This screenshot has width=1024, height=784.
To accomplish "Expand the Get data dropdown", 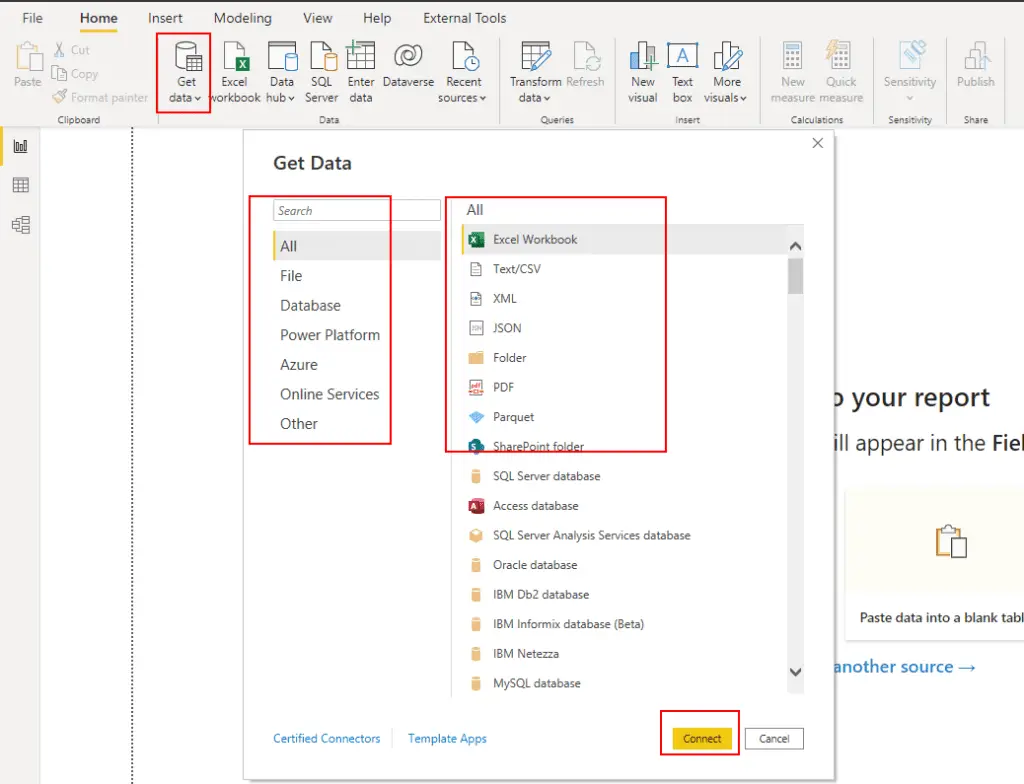I will pos(185,97).
